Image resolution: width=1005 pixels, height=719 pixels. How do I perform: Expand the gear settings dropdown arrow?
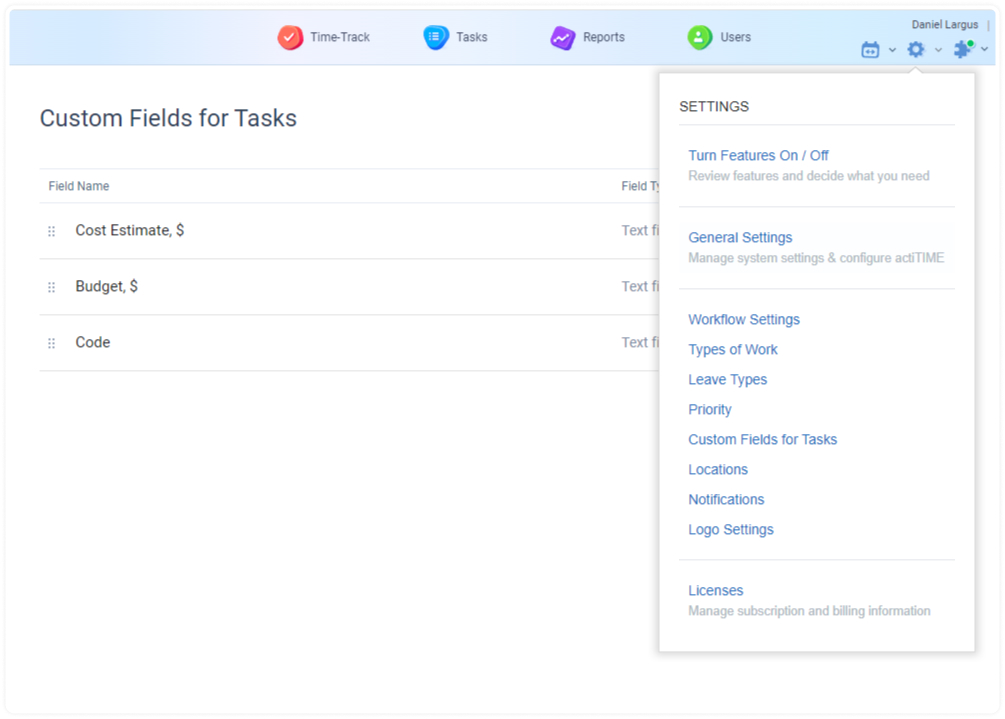click(x=938, y=49)
